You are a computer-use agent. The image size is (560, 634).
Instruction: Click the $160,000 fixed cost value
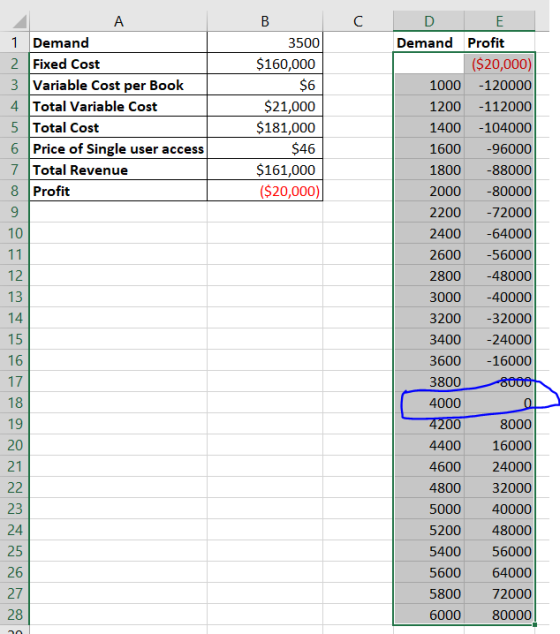[265, 63]
